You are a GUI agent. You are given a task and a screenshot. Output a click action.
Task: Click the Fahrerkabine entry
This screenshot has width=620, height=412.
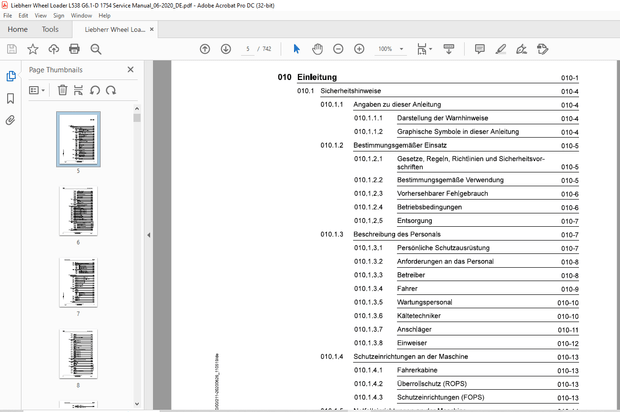(x=417, y=370)
